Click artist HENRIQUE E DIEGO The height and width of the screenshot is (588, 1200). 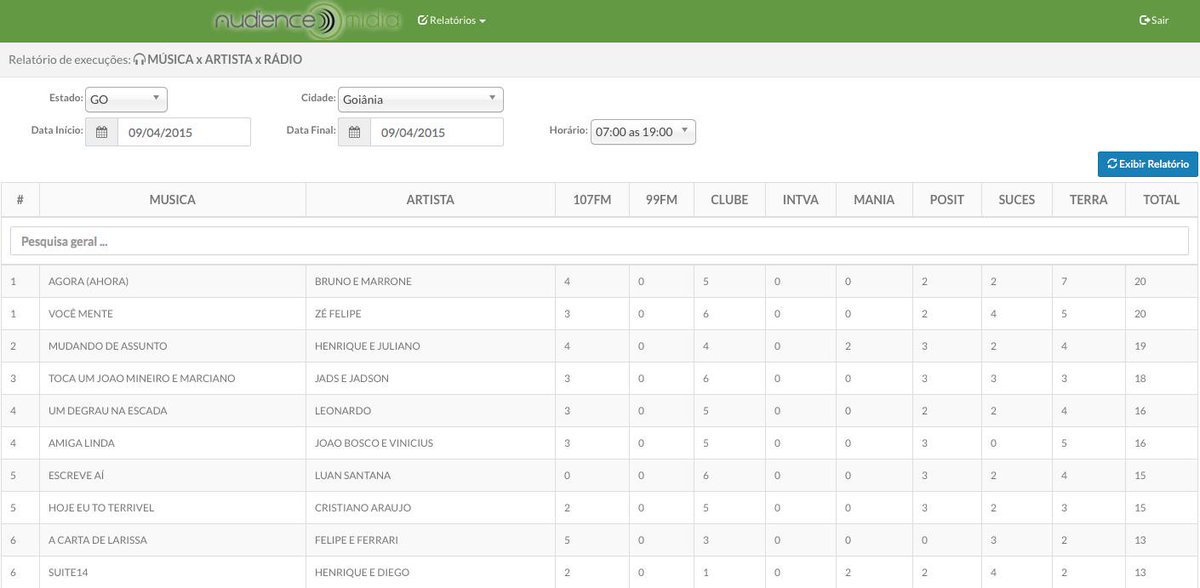tap(361, 572)
